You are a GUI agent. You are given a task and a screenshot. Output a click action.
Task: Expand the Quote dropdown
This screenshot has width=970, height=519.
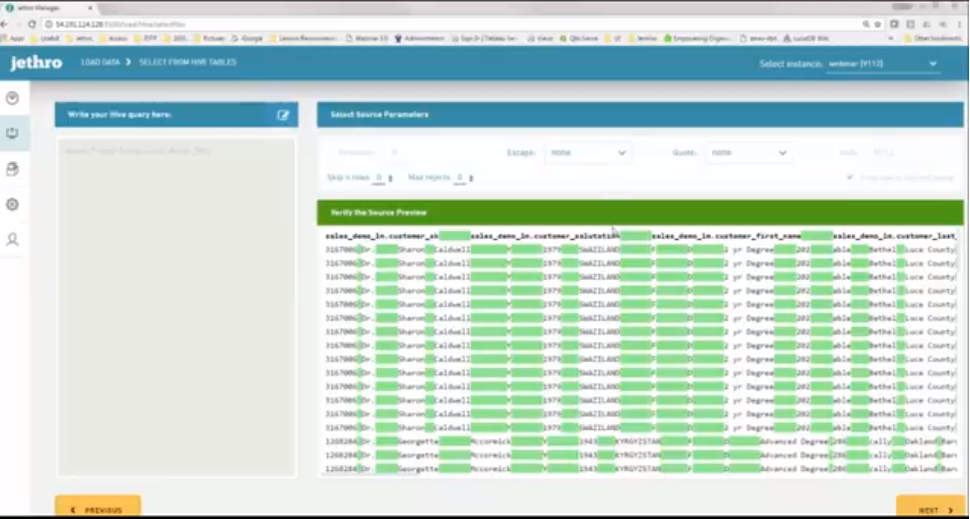[x=748, y=153]
